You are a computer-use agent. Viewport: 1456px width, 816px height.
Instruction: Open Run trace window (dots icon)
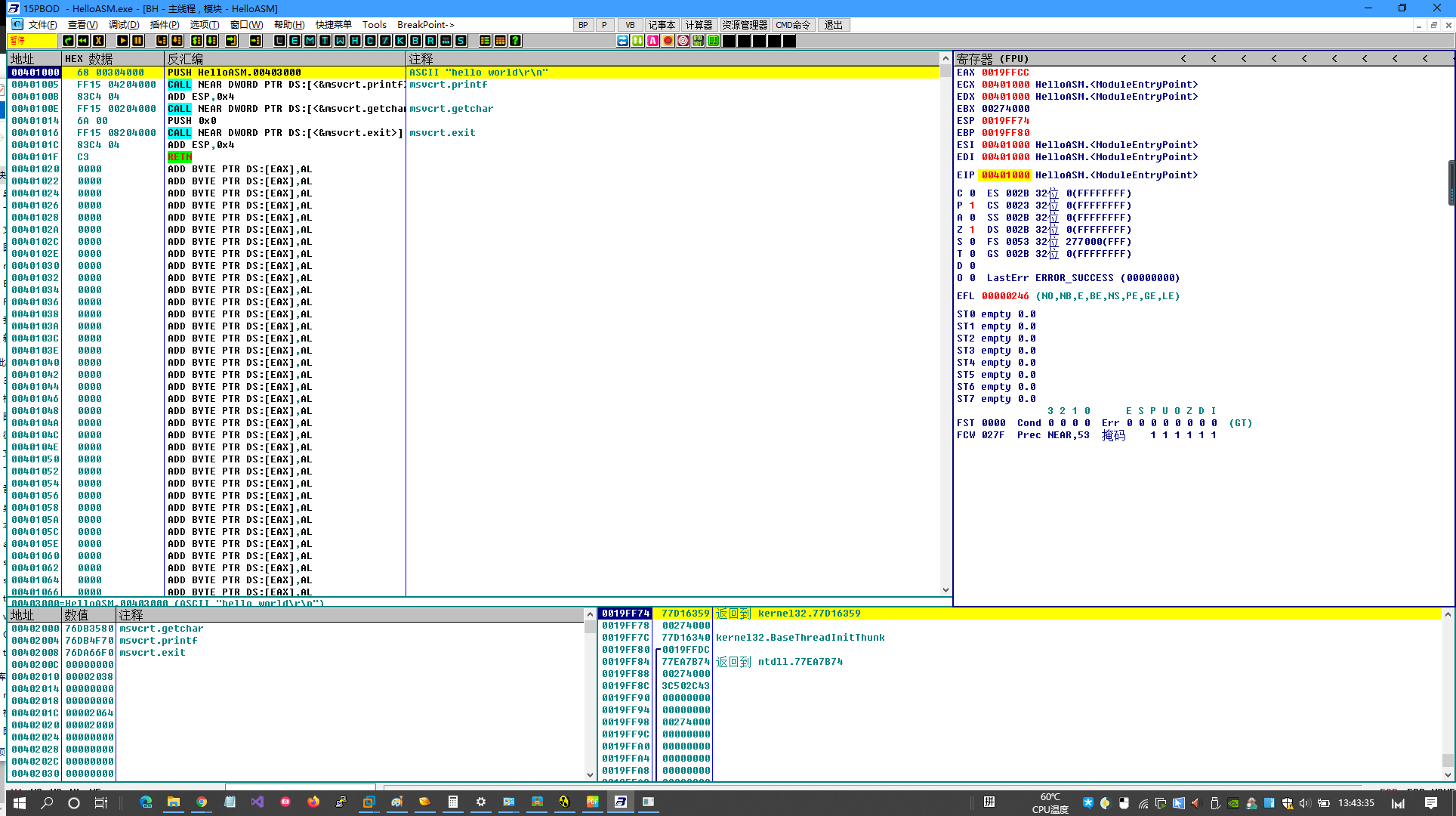pos(446,41)
